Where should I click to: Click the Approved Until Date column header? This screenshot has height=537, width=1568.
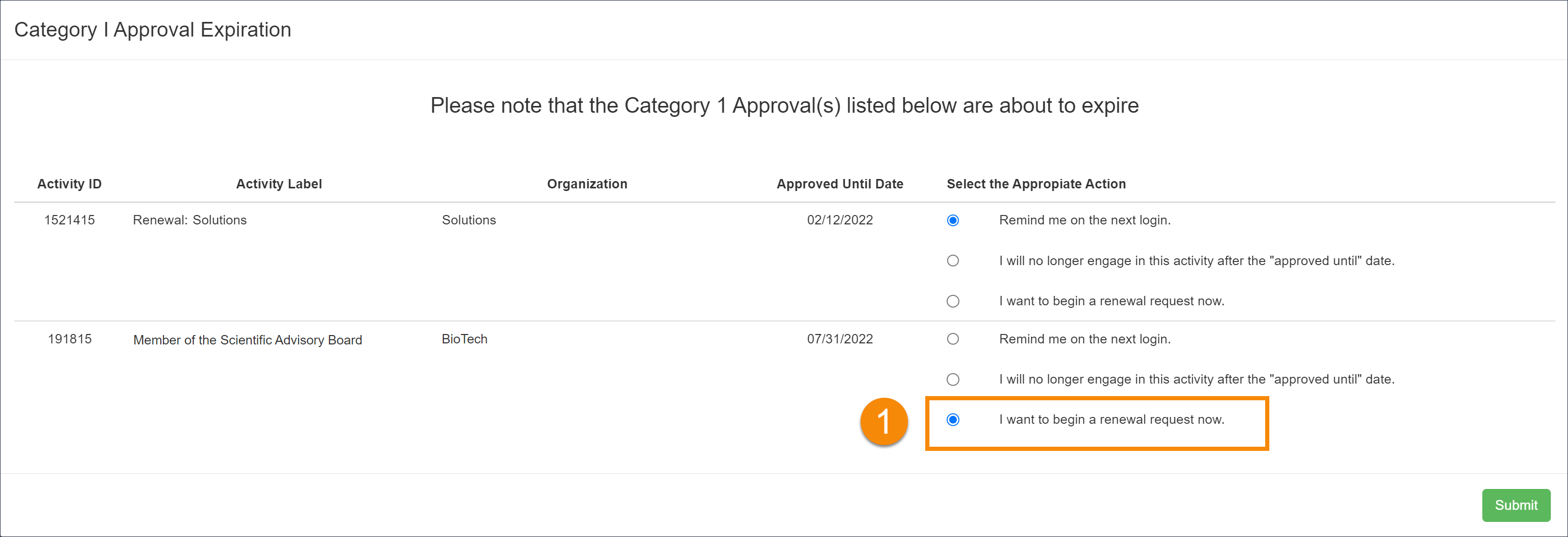840,184
